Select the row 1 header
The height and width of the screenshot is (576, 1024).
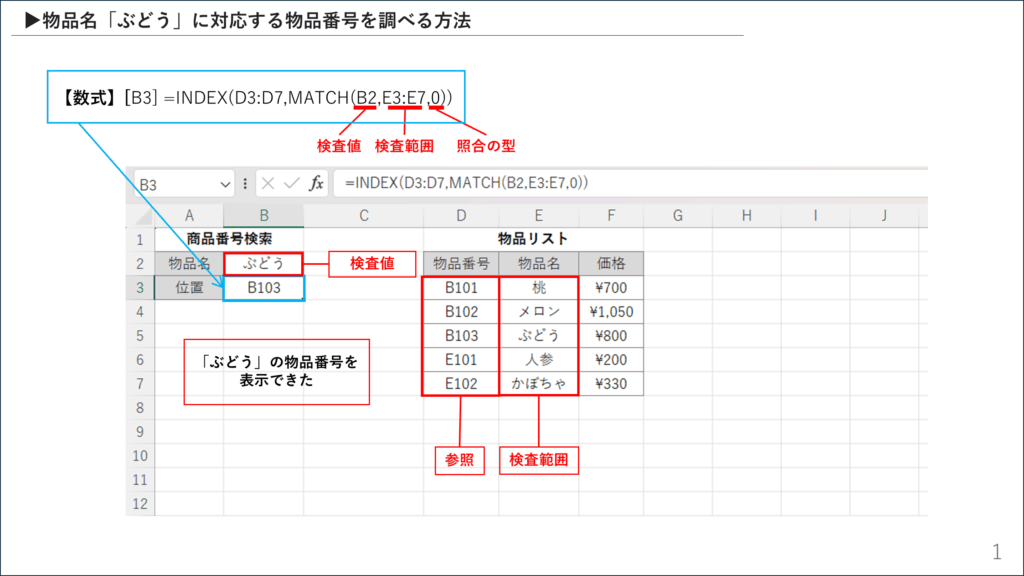click(x=140, y=240)
